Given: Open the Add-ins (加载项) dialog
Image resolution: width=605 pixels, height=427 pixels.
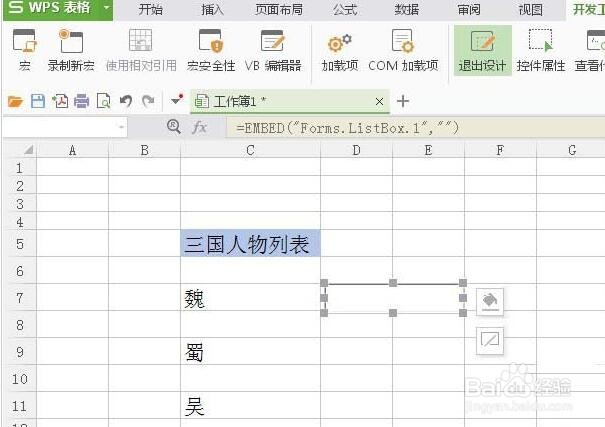Looking at the screenshot, I should pyautogui.click(x=340, y=50).
